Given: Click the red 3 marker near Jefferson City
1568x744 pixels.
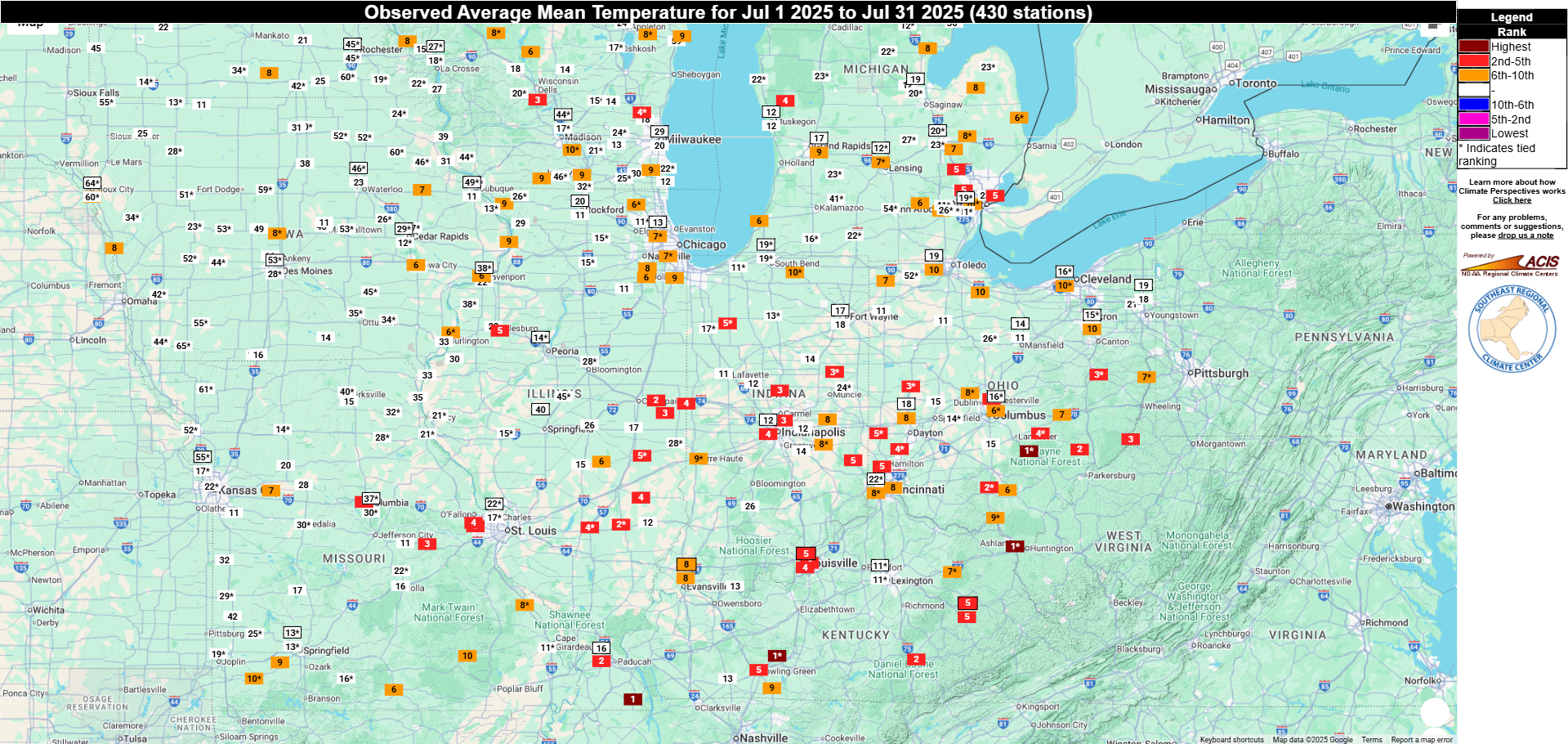Looking at the screenshot, I should coord(427,544).
